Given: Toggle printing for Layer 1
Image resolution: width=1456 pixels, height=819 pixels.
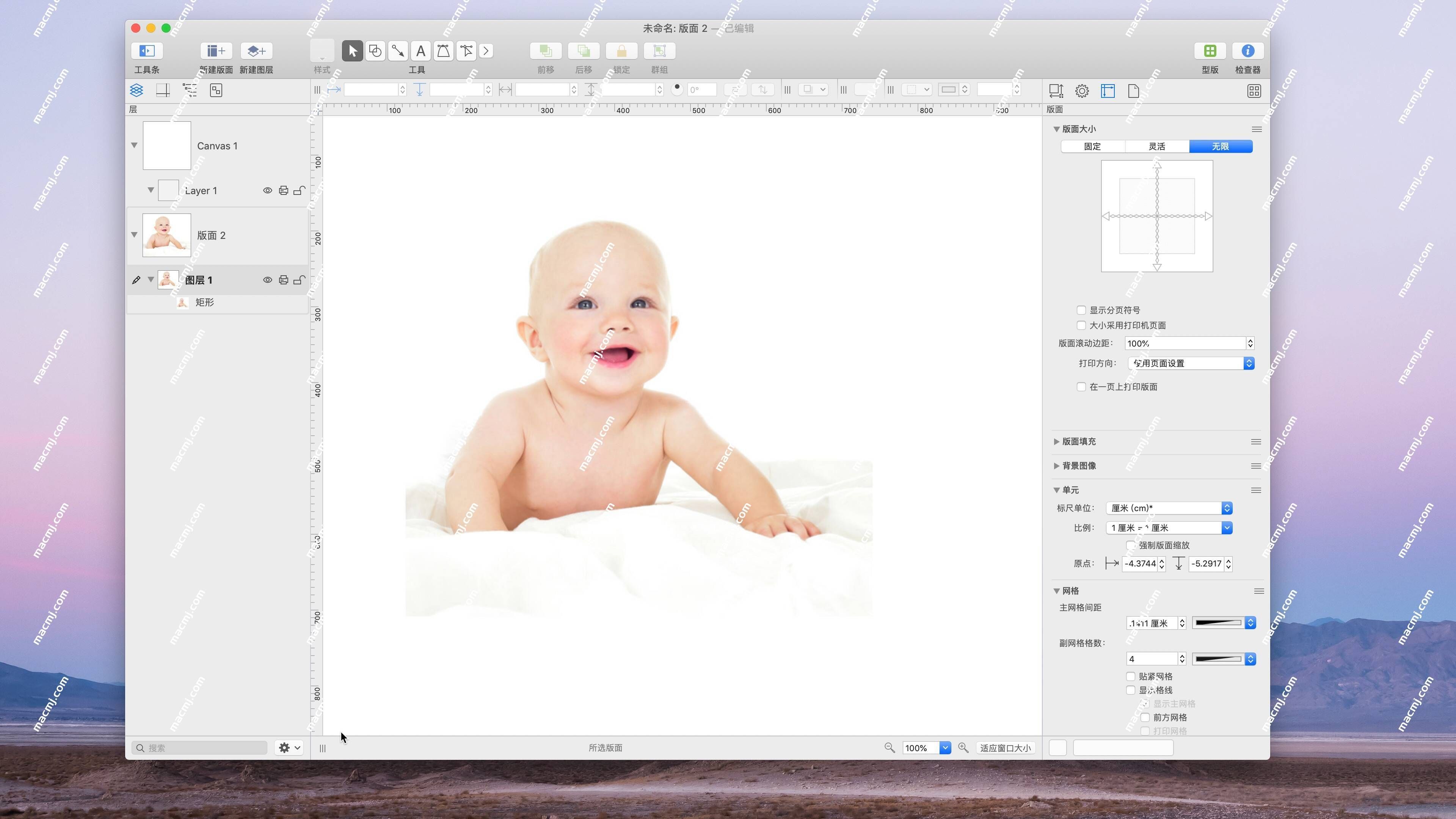Looking at the screenshot, I should [x=283, y=190].
